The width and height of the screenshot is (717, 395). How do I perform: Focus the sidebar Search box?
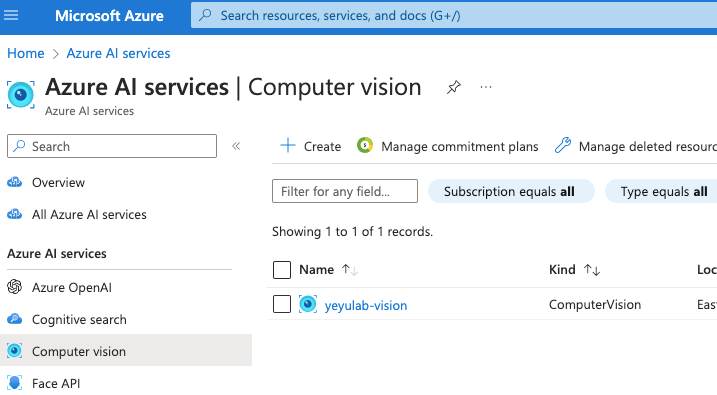[112, 146]
